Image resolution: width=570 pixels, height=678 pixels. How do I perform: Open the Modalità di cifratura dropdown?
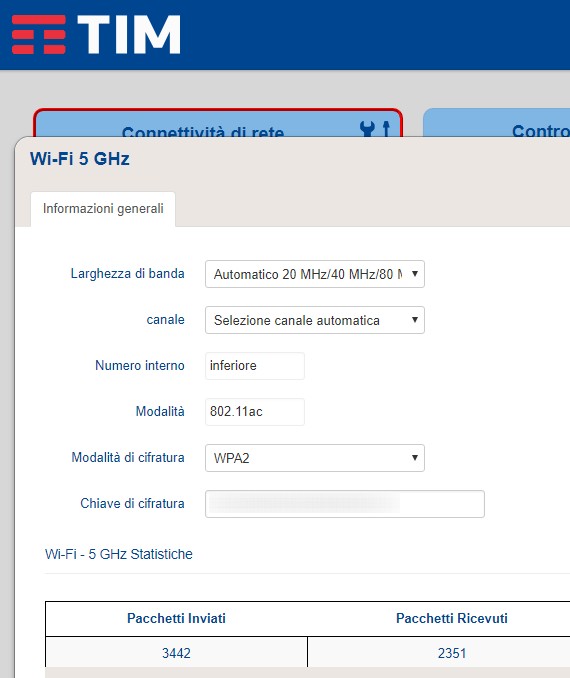tap(315, 458)
